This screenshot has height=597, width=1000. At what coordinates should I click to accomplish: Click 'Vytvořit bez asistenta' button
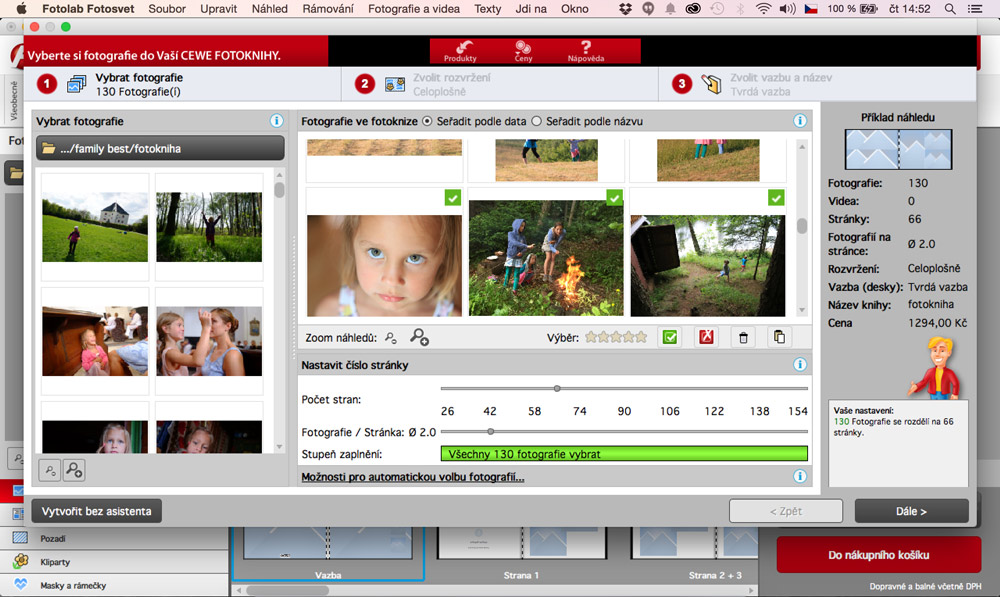[96, 511]
